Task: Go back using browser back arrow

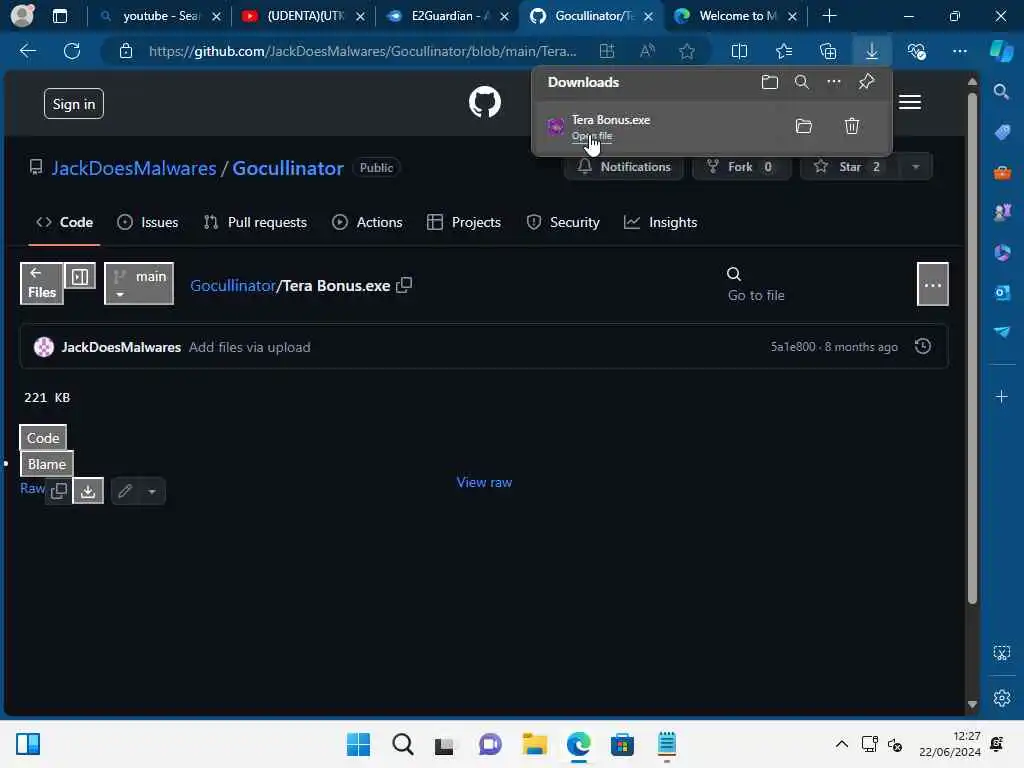Action: tap(27, 51)
